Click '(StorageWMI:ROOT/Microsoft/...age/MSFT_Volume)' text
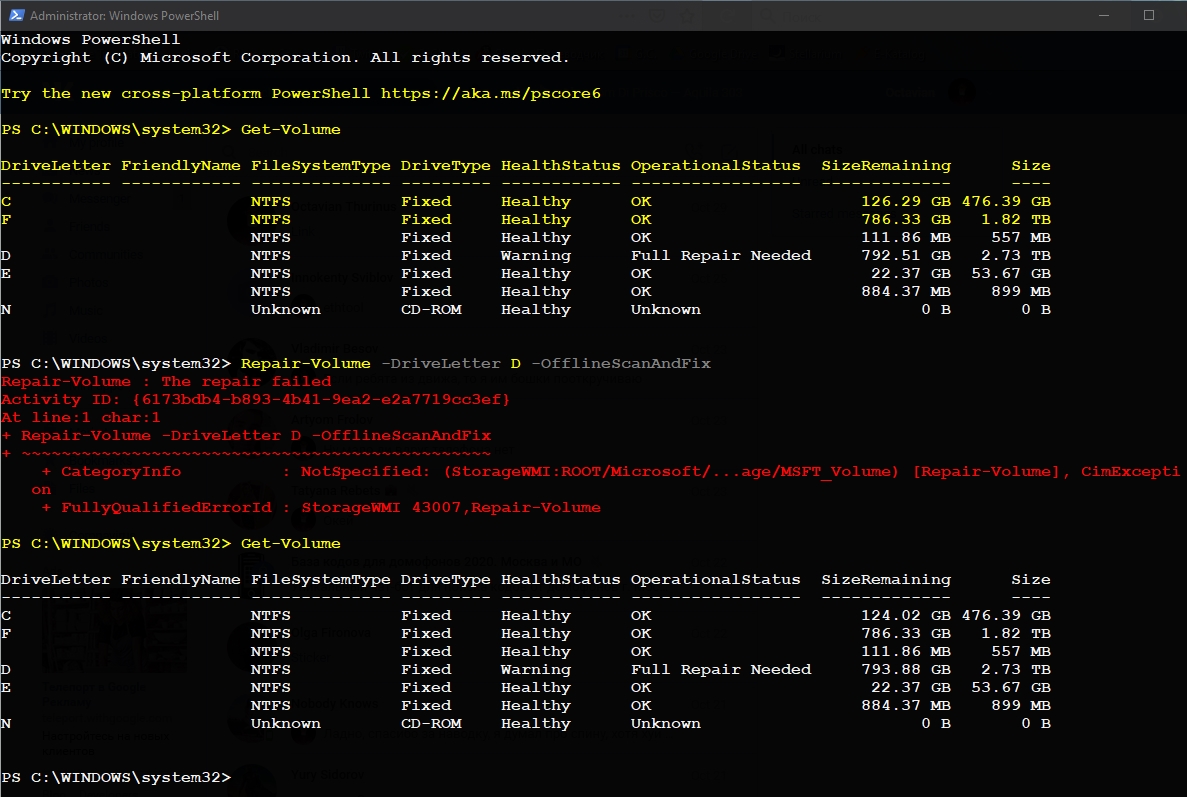Screen dimensions: 1187x797 click(671, 472)
